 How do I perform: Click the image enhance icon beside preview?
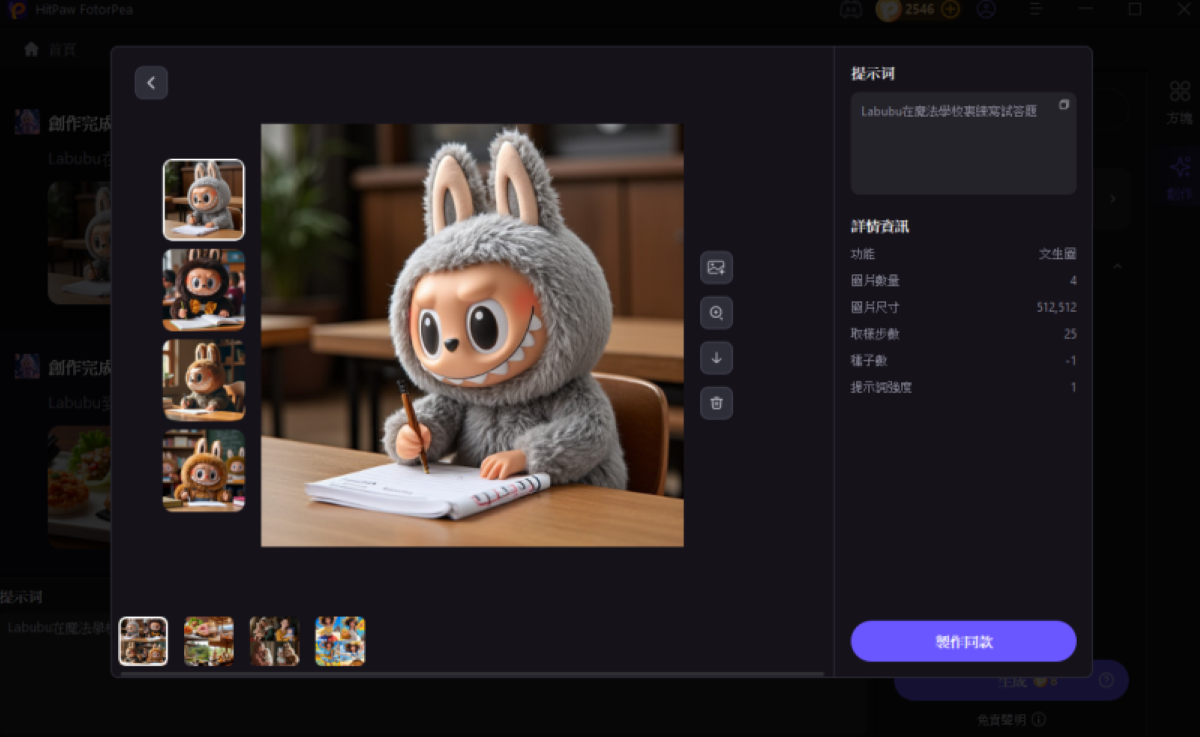[x=716, y=268]
